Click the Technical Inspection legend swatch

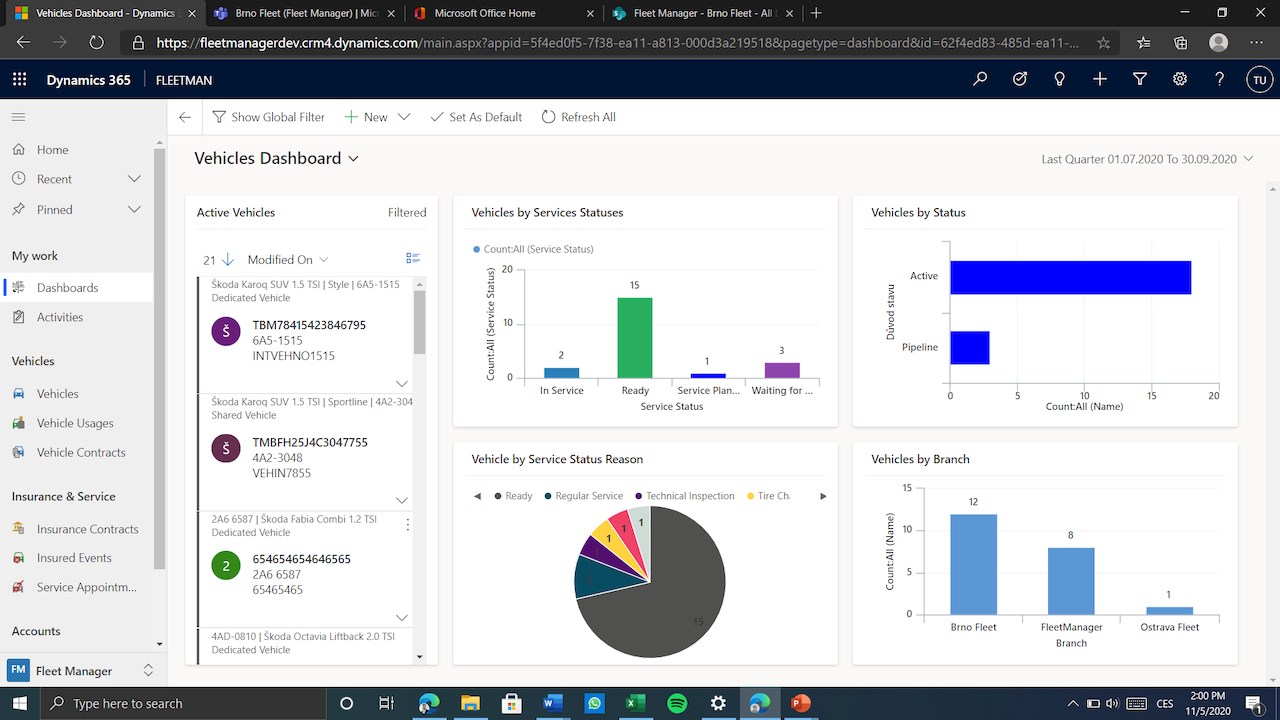[640, 496]
